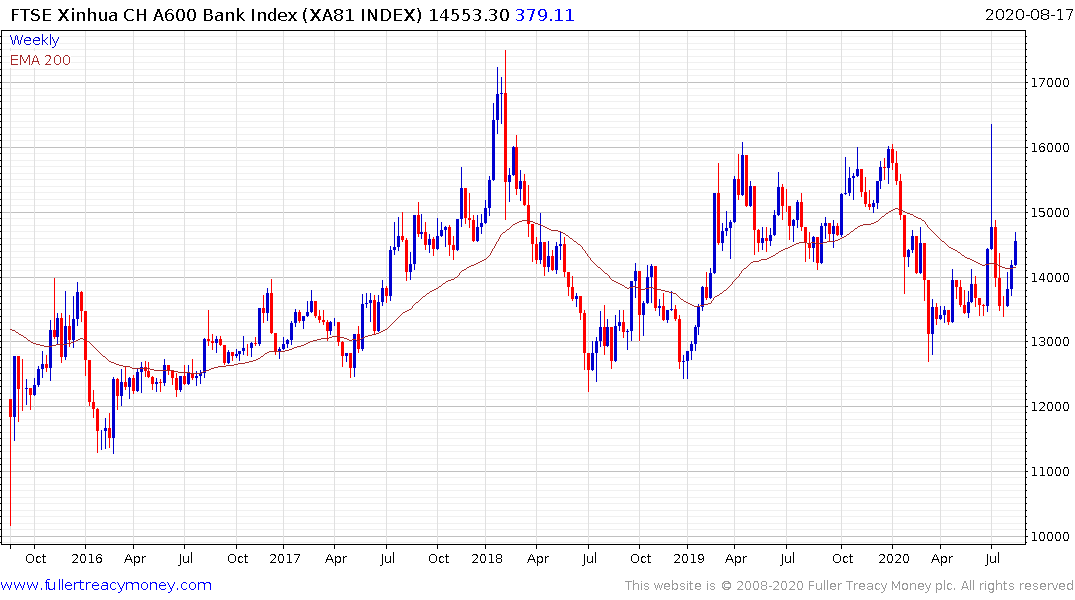Click the chart title 'FTSE Xinhua CH A600 Bank Index'
Image resolution: width=1075 pixels, height=600 pixels.
(x=154, y=14)
